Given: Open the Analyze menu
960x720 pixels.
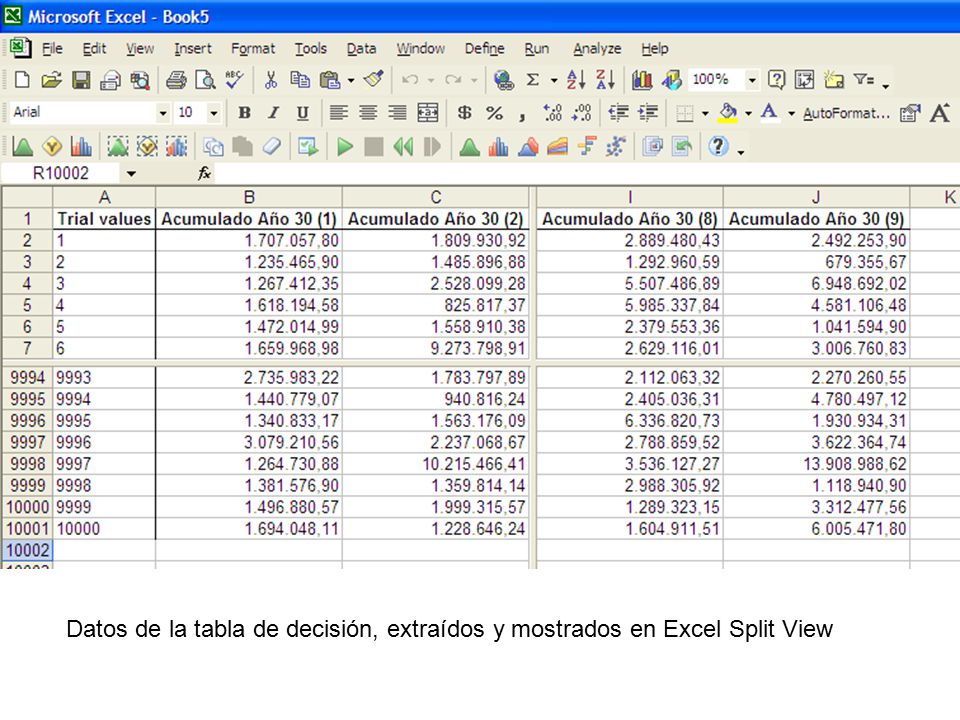Looking at the screenshot, I should coord(597,48).
